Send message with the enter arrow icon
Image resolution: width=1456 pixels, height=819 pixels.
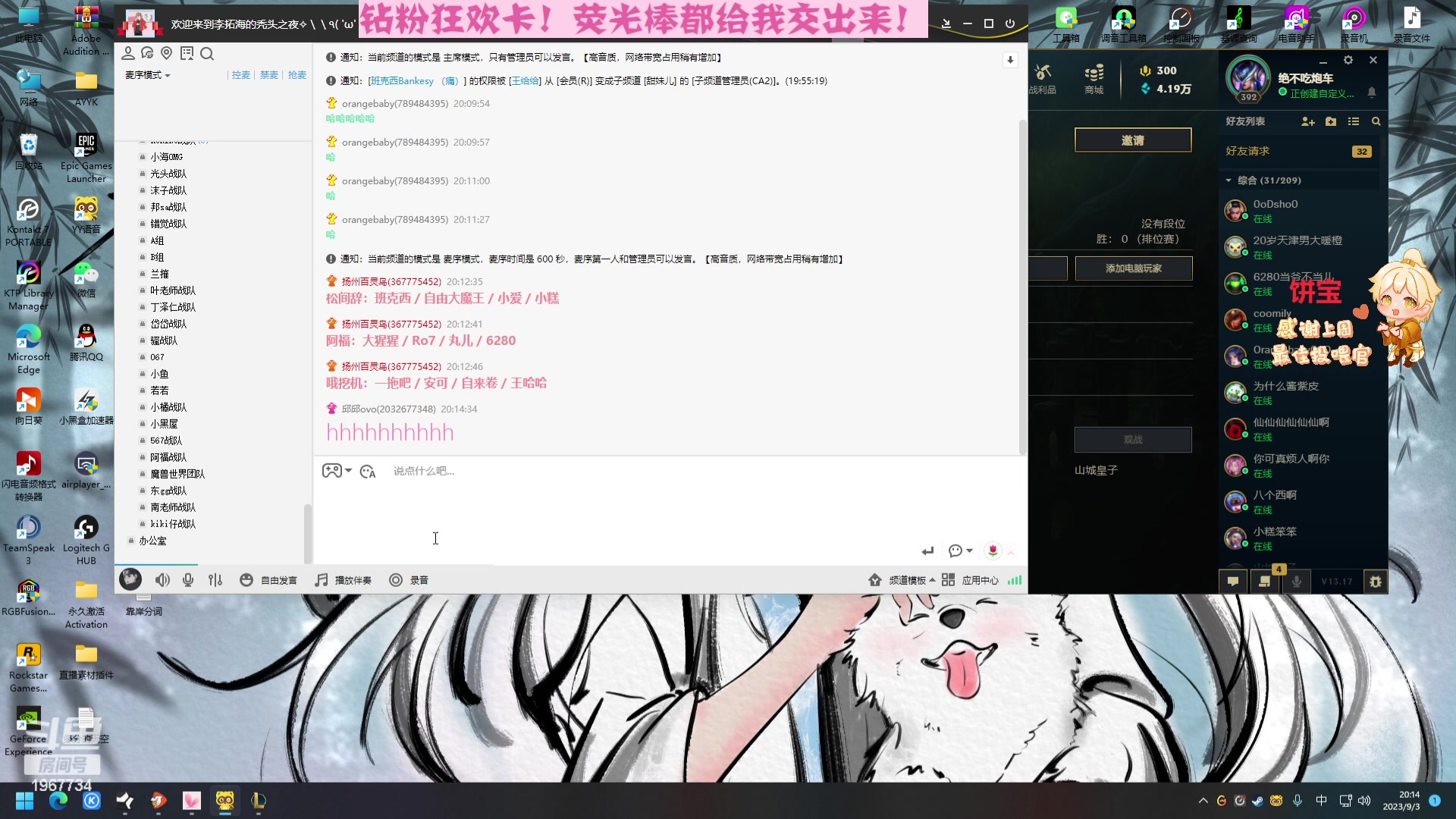(x=927, y=551)
